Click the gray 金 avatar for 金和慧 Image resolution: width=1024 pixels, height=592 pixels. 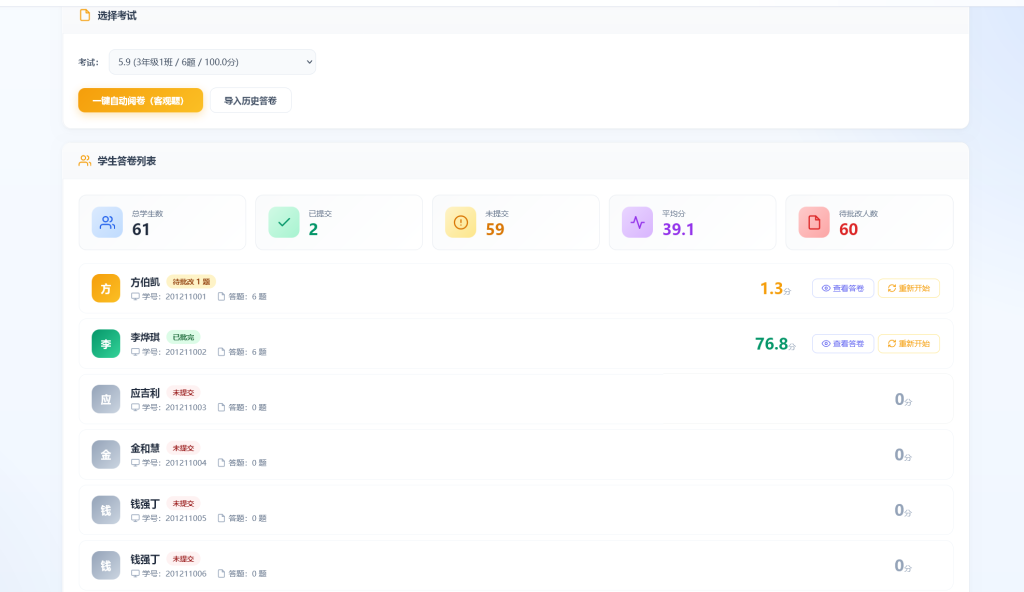(x=106, y=455)
